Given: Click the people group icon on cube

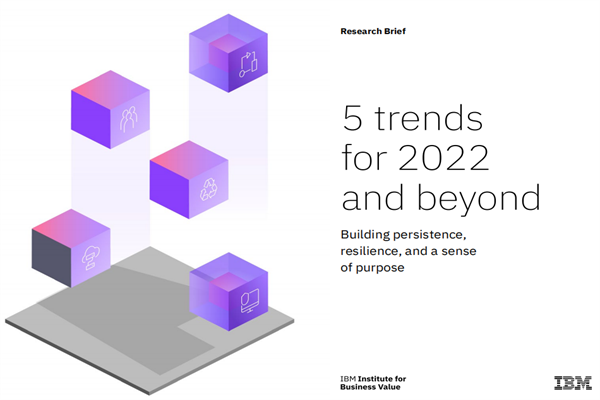Looking at the screenshot, I should point(128,119).
